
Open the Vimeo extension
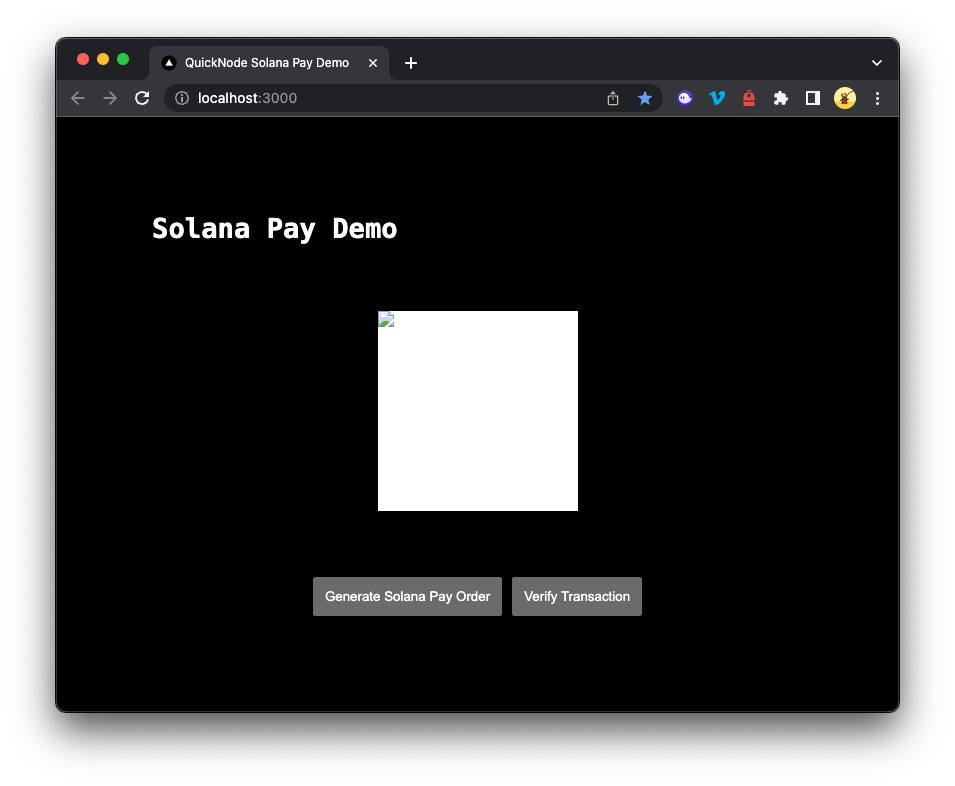click(717, 98)
